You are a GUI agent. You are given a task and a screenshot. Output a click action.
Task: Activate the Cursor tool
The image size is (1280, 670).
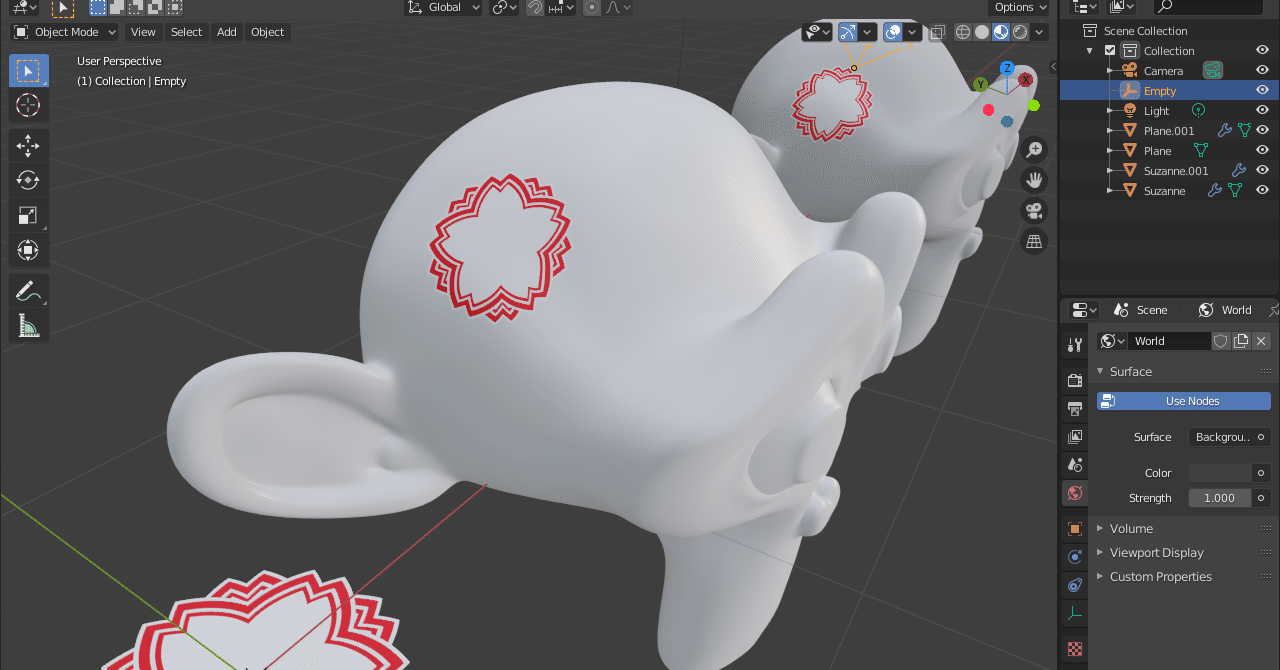click(28, 105)
